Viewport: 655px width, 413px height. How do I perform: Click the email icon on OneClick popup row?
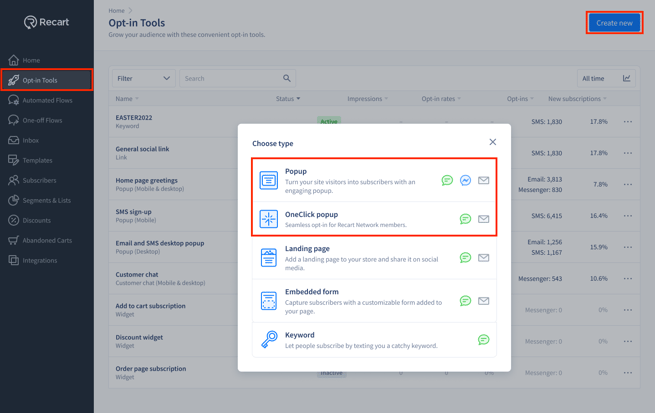pos(483,219)
